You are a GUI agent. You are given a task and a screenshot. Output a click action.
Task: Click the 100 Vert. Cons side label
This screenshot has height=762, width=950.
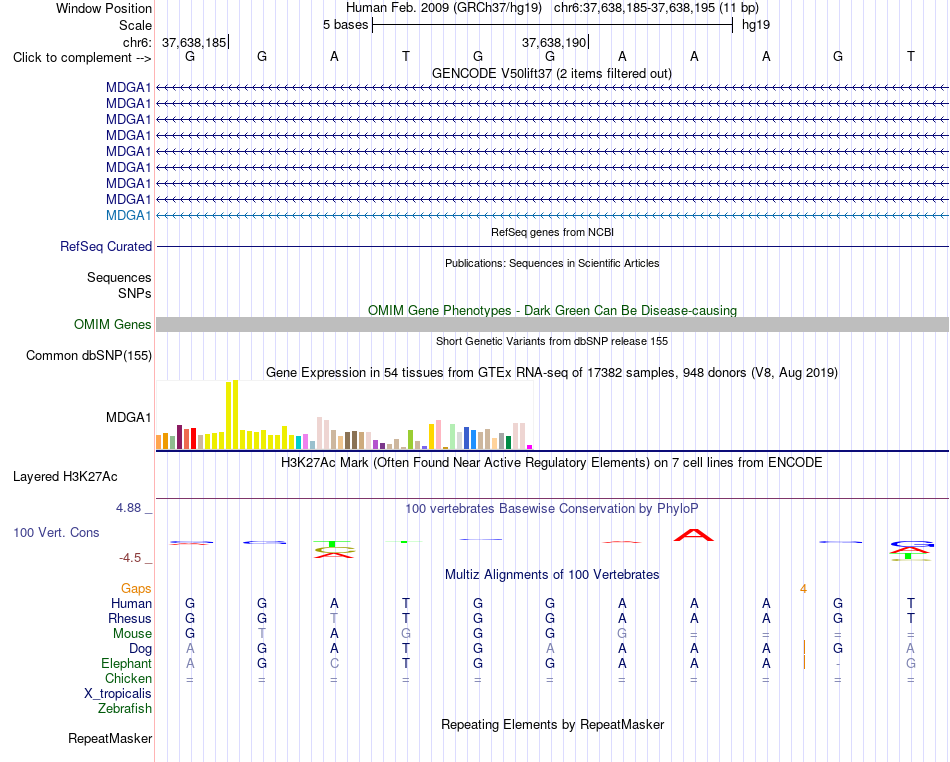point(56,532)
